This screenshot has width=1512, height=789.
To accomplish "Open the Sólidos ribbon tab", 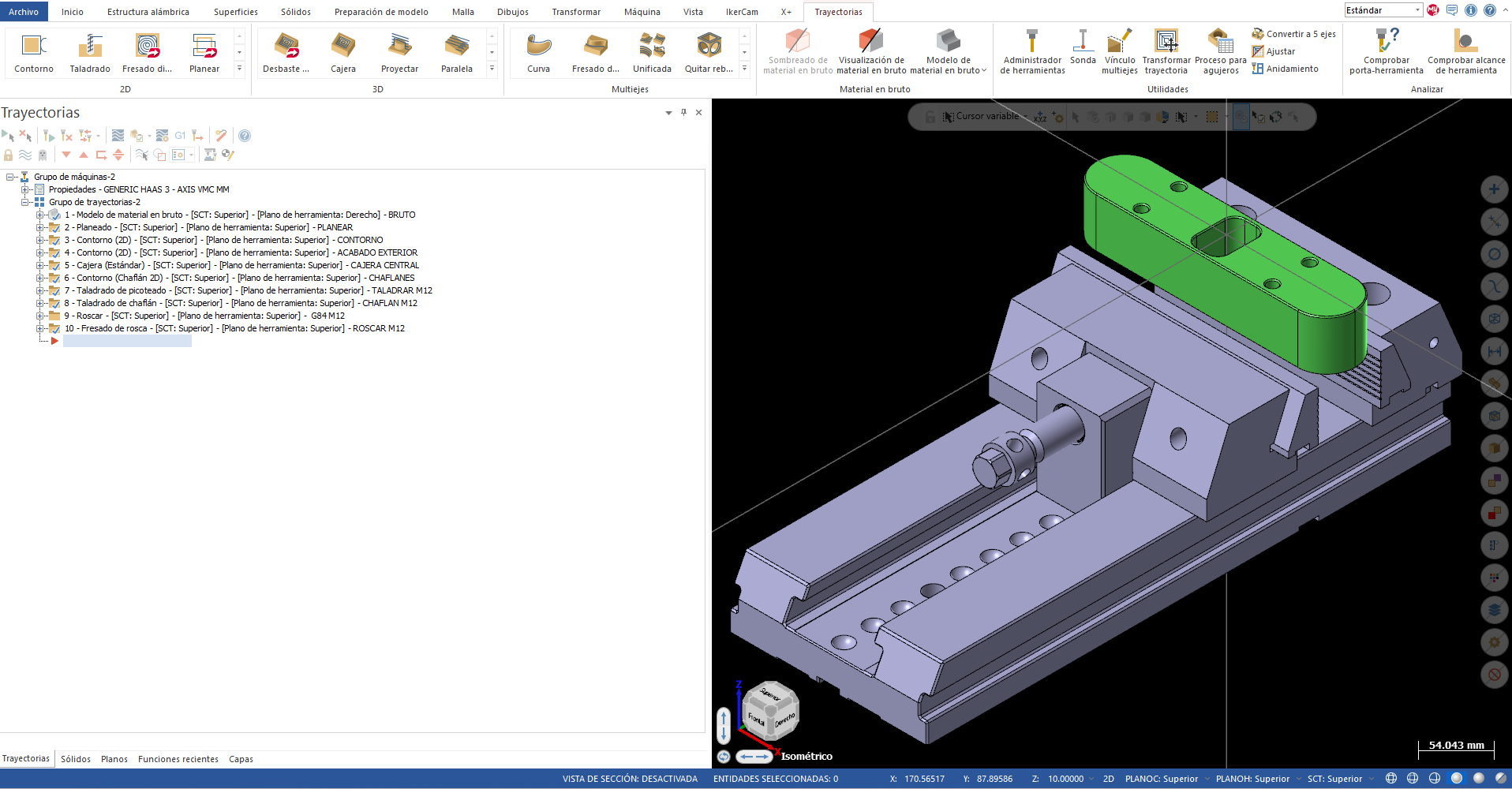I will tap(296, 12).
